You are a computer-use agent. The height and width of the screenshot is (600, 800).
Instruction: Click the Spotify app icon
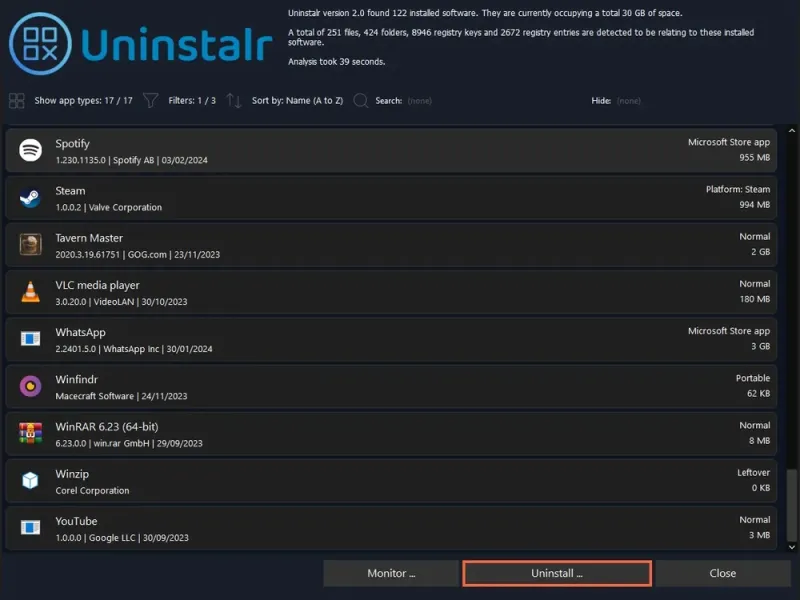pyautogui.click(x=31, y=151)
